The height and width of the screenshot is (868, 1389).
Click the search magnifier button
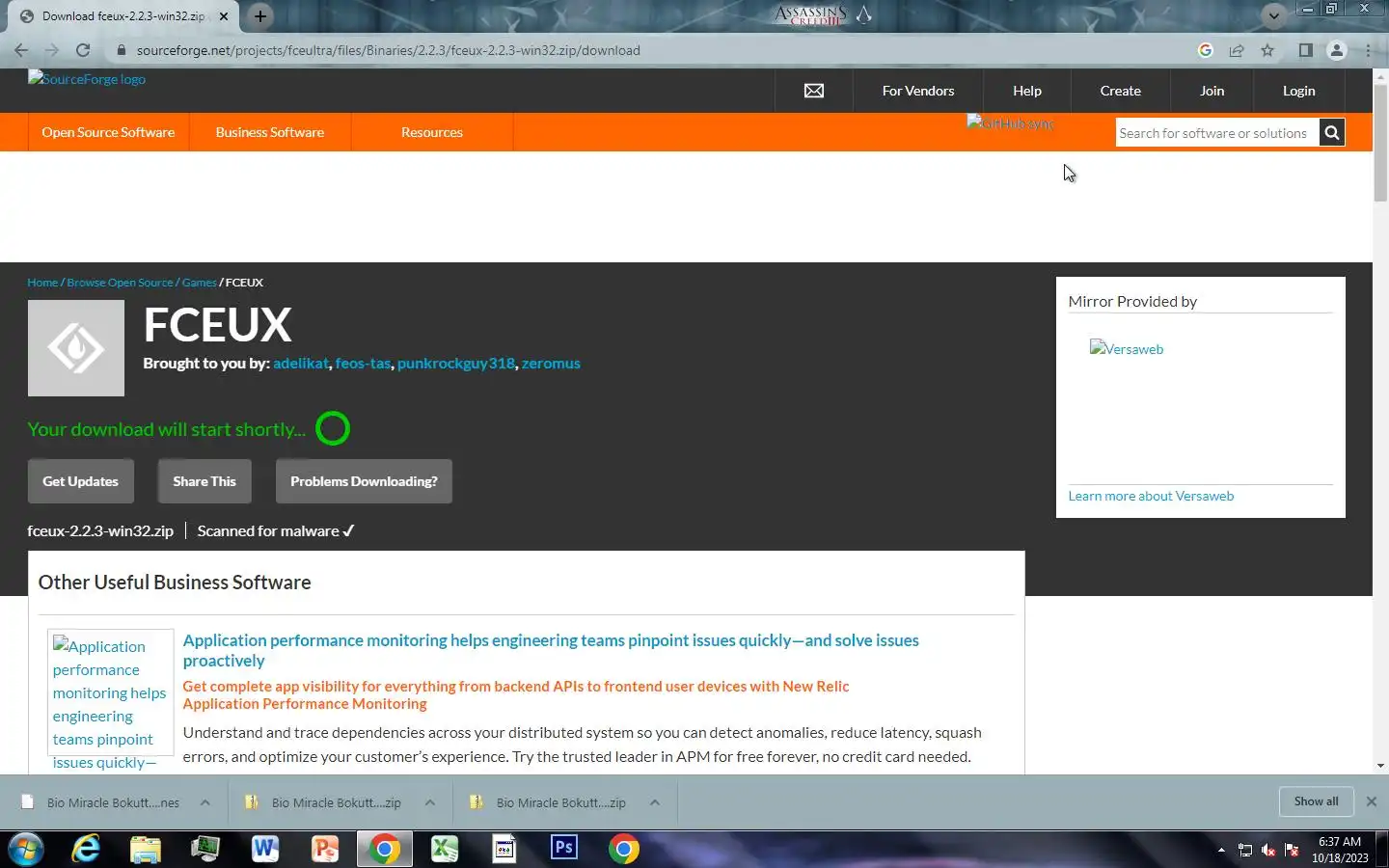click(x=1332, y=133)
